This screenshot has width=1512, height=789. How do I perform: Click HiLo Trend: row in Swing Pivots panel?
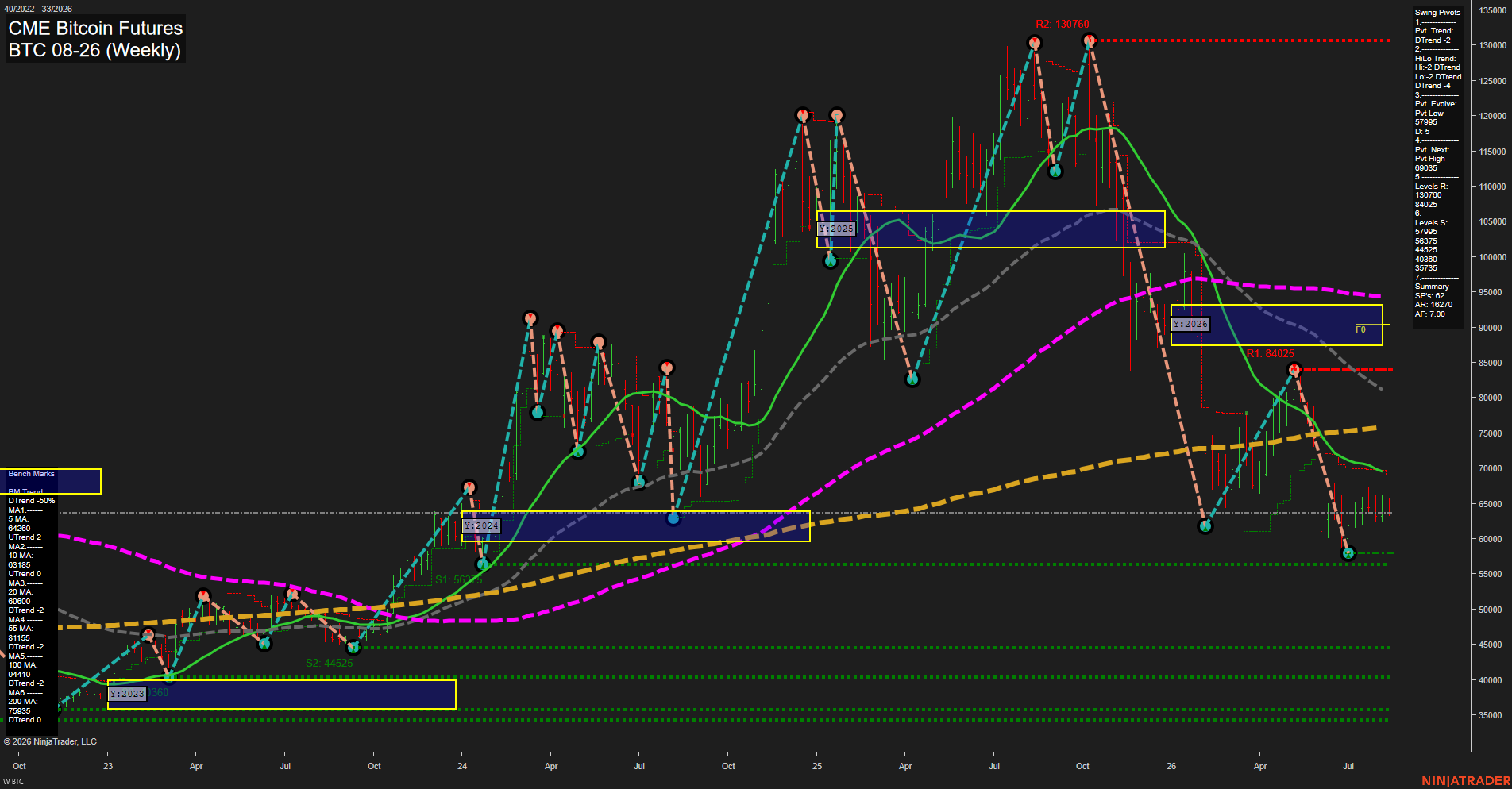(1436, 59)
